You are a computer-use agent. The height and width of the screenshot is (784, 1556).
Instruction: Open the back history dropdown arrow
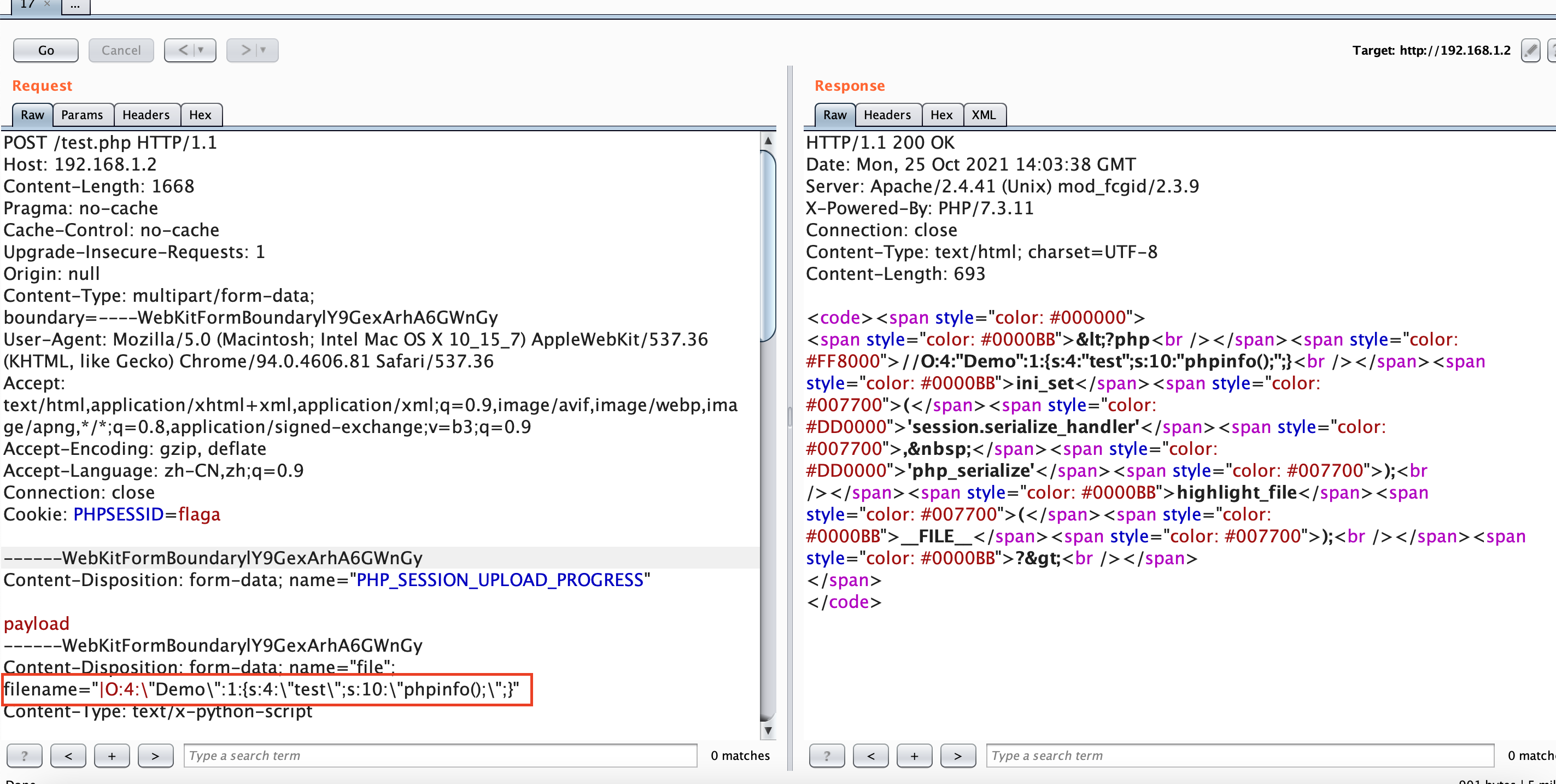pyautogui.click(x=202, y=50)
